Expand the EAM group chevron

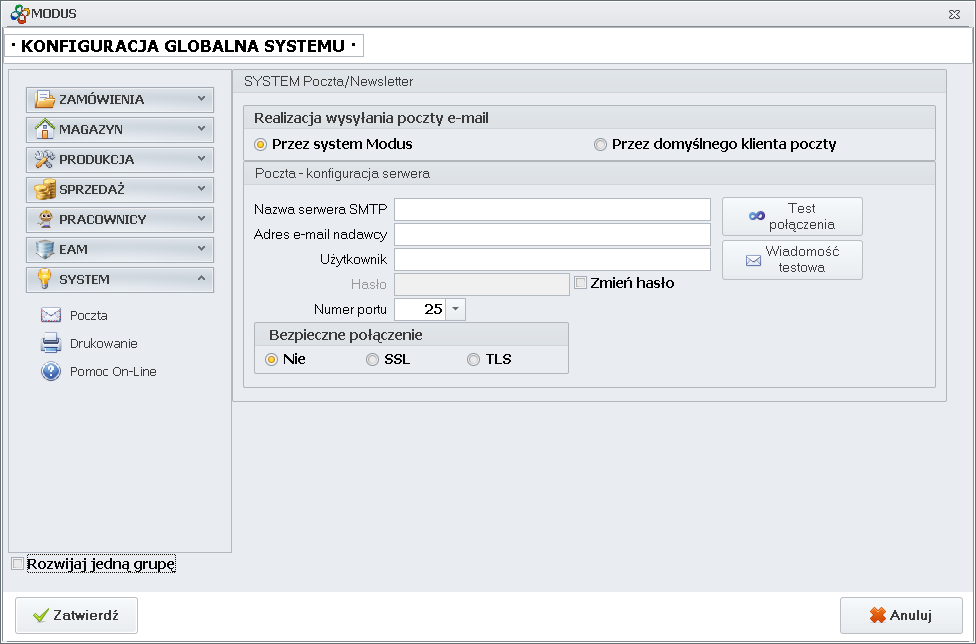[201, 248]
